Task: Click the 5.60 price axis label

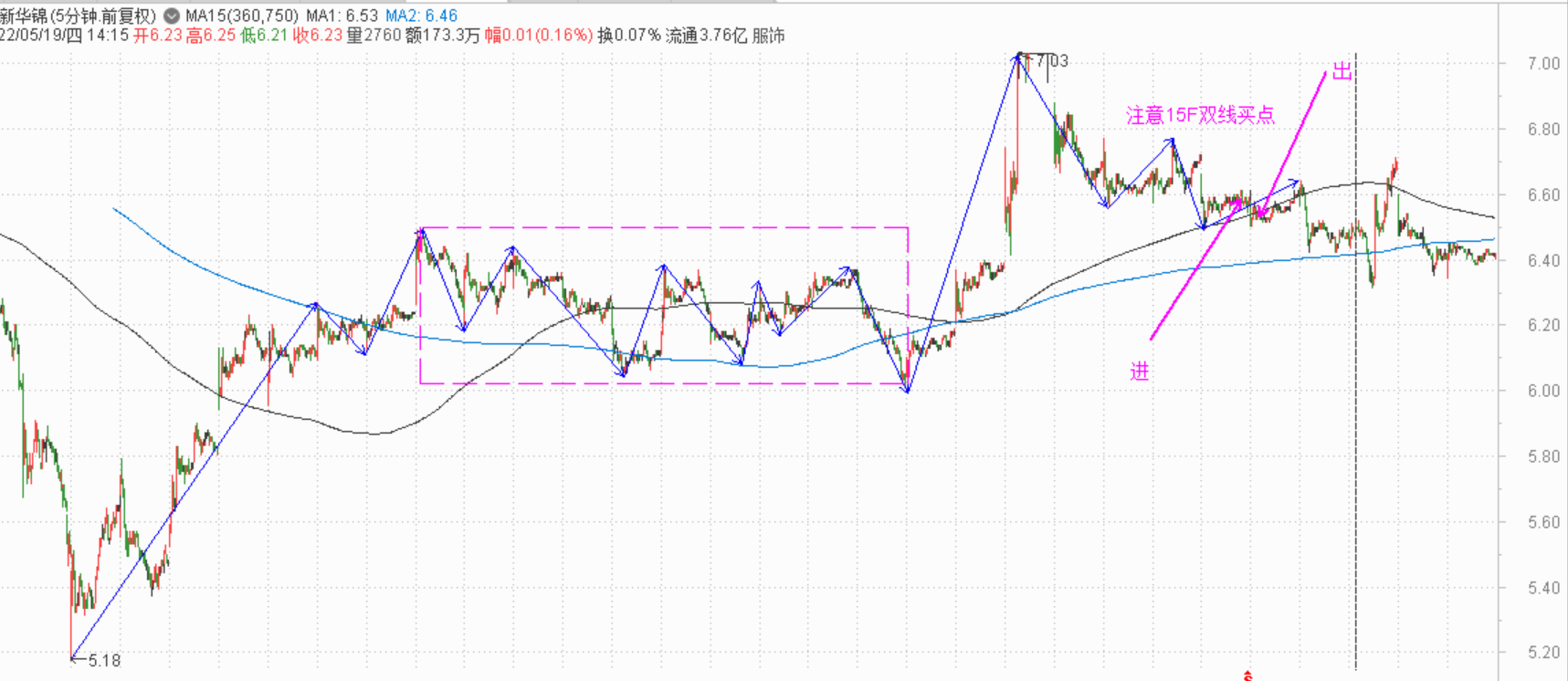Action: [1543, 522]
